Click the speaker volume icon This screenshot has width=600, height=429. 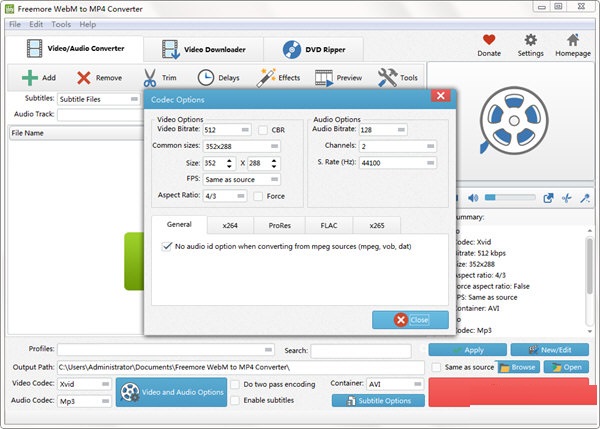473,197
